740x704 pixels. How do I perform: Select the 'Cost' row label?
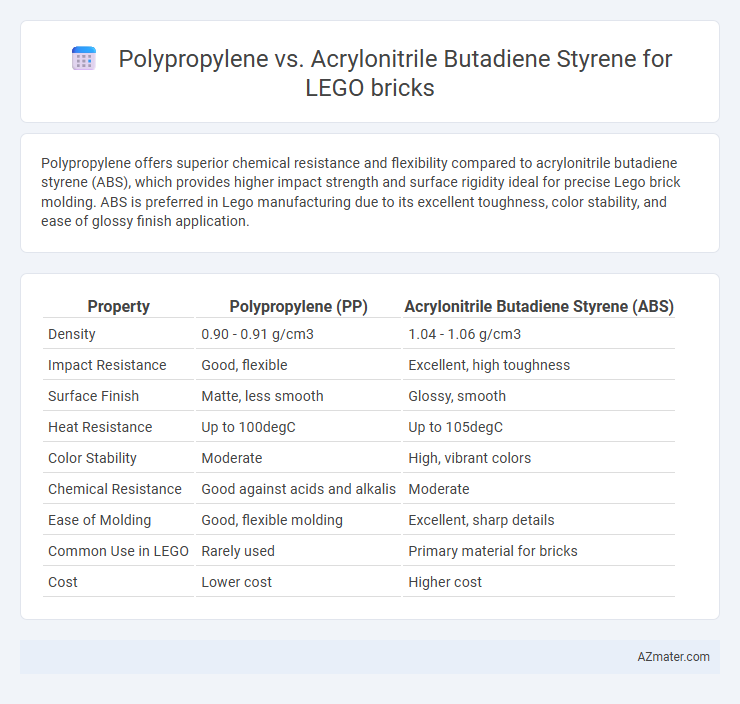pyautogui.click(x=63, y=582)
